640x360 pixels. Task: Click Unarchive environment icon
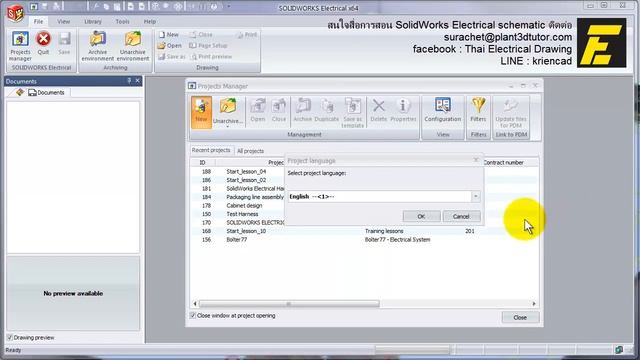click(x=133, y=46)
